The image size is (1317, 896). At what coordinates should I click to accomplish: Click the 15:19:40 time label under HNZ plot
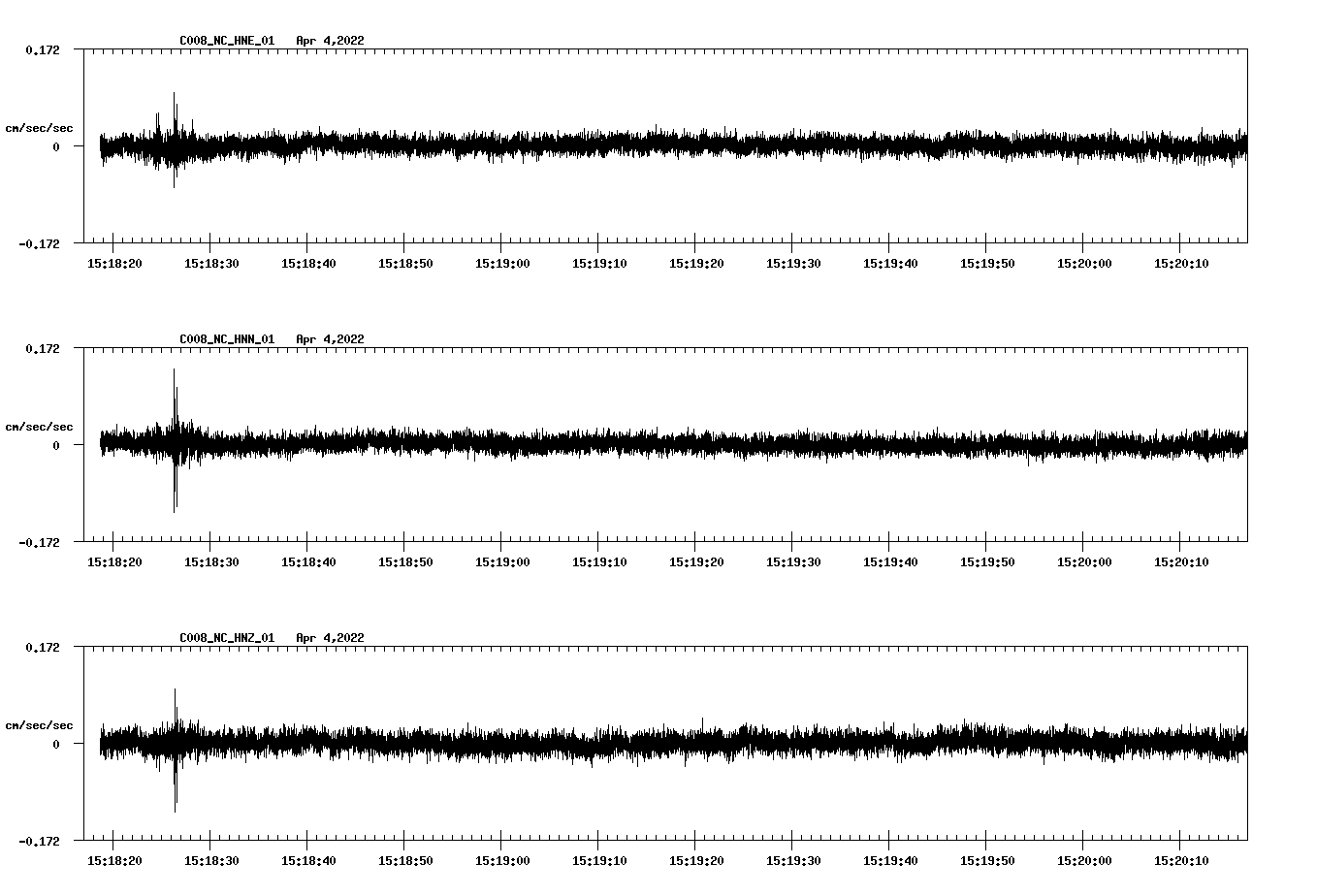pos(890,861)
